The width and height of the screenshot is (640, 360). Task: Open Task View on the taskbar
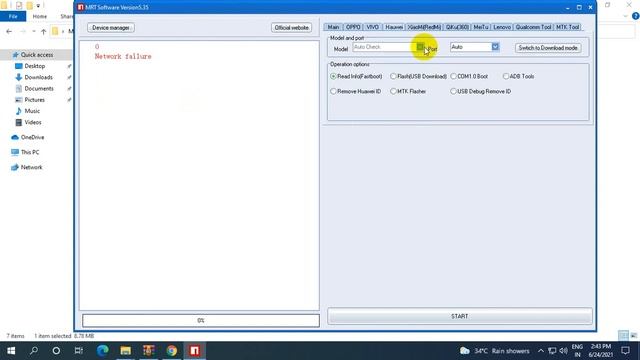78,351
